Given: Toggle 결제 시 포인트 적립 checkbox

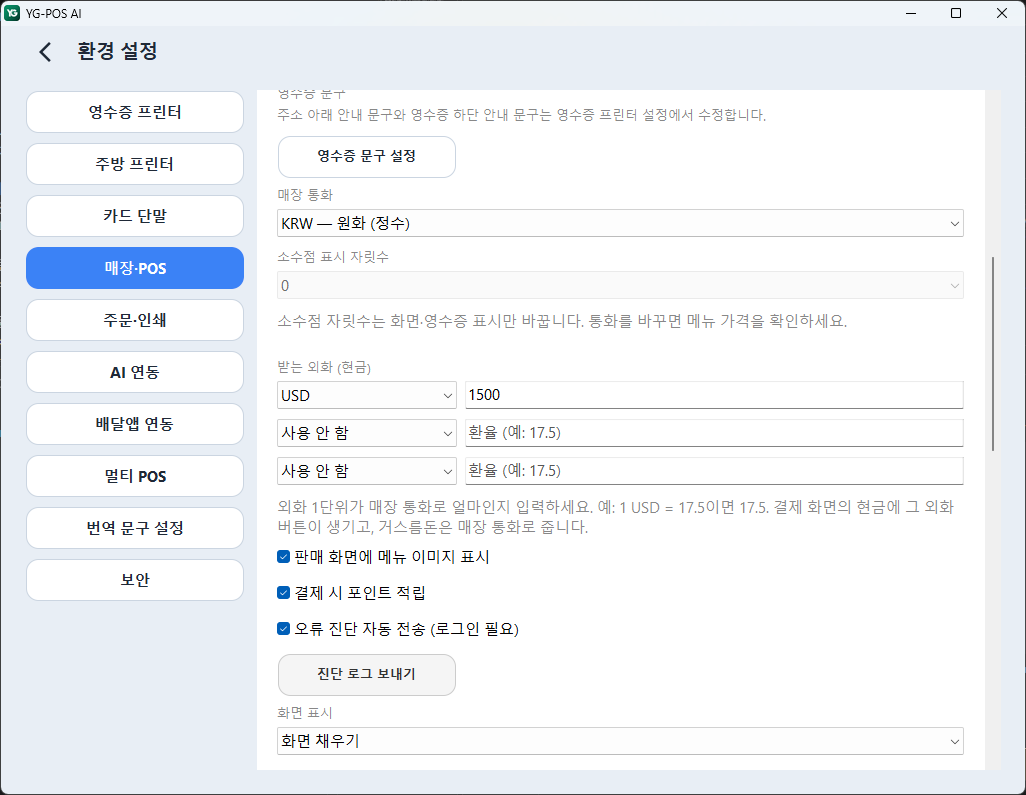Looking at the screenshot, I should tap(283, 593).
